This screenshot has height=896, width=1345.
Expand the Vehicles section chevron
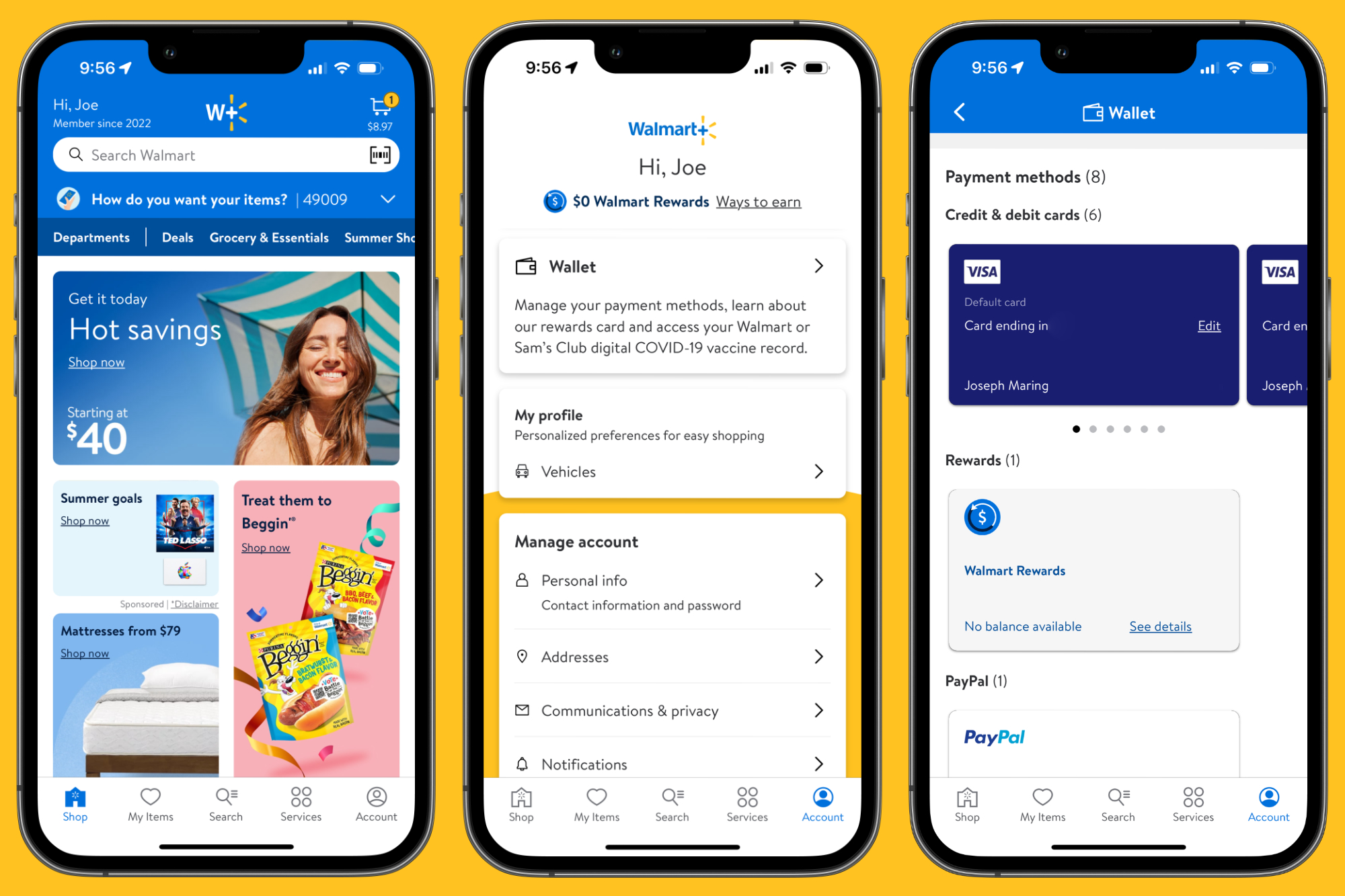pos(821,471)
